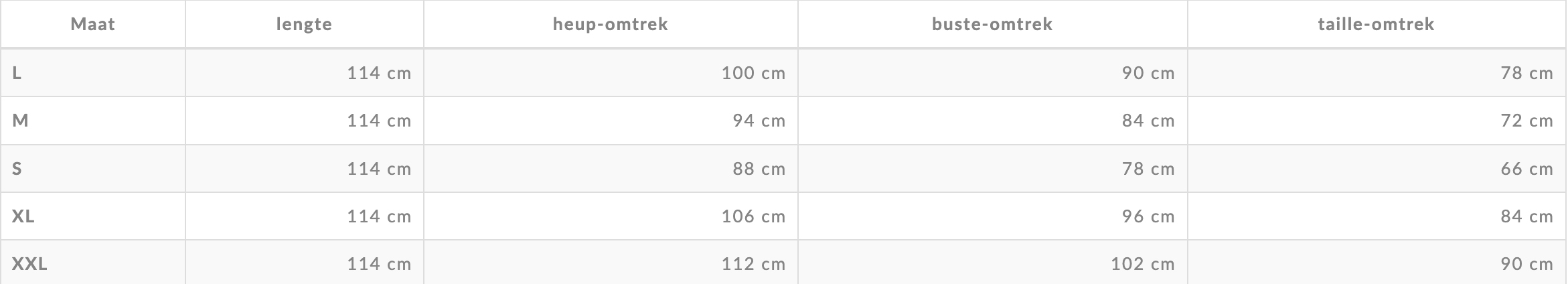1568x284 pixels.
Task: Click the 114 cm lengte cell for size L
Action: (x=305, y=73)
